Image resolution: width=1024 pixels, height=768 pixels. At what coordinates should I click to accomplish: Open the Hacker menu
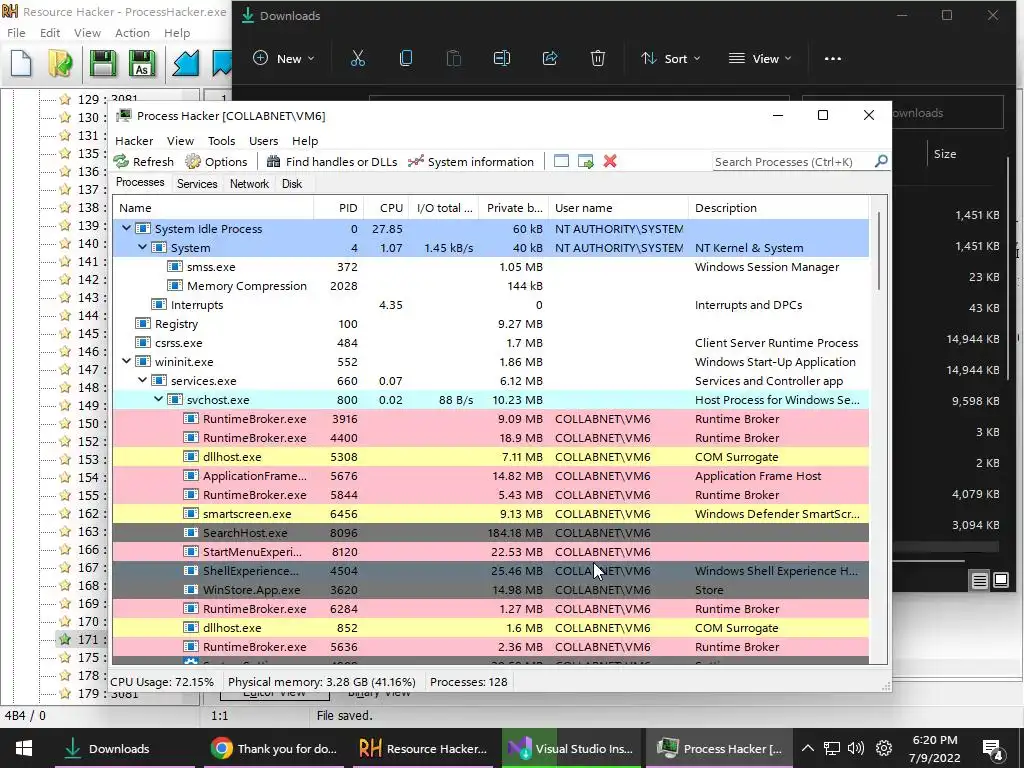pyautogui.click(x=134, y=140)
